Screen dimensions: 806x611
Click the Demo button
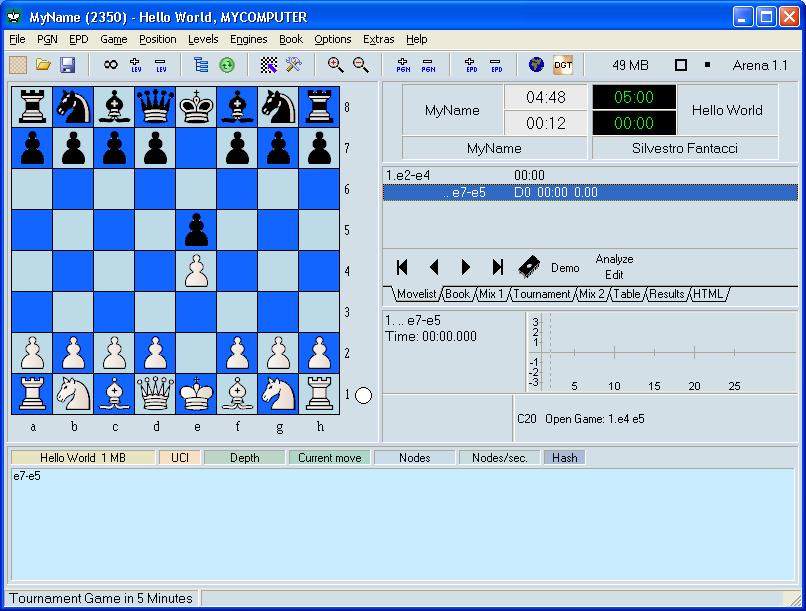click(565, 268)
